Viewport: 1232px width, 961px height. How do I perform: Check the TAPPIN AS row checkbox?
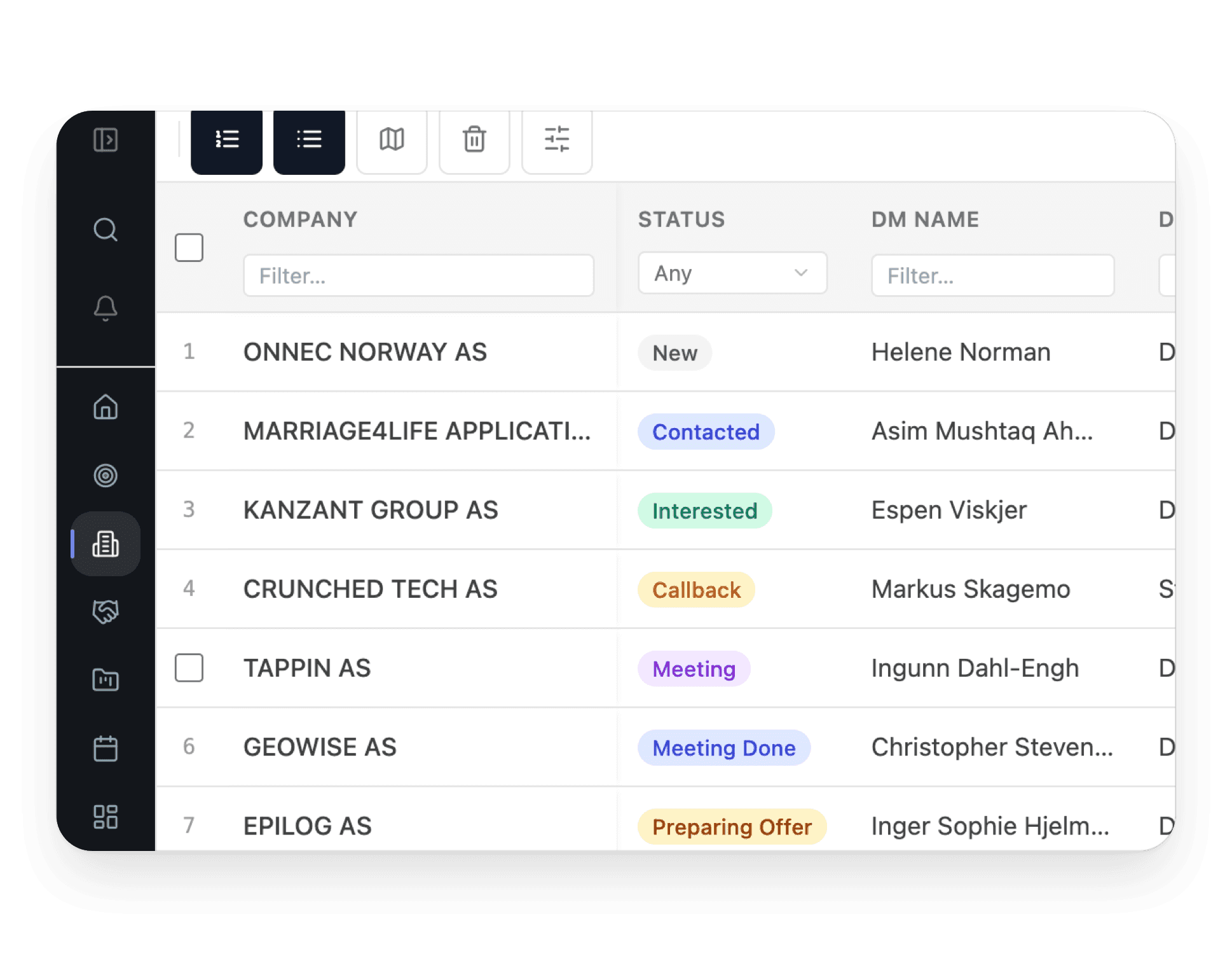(189, 668)
